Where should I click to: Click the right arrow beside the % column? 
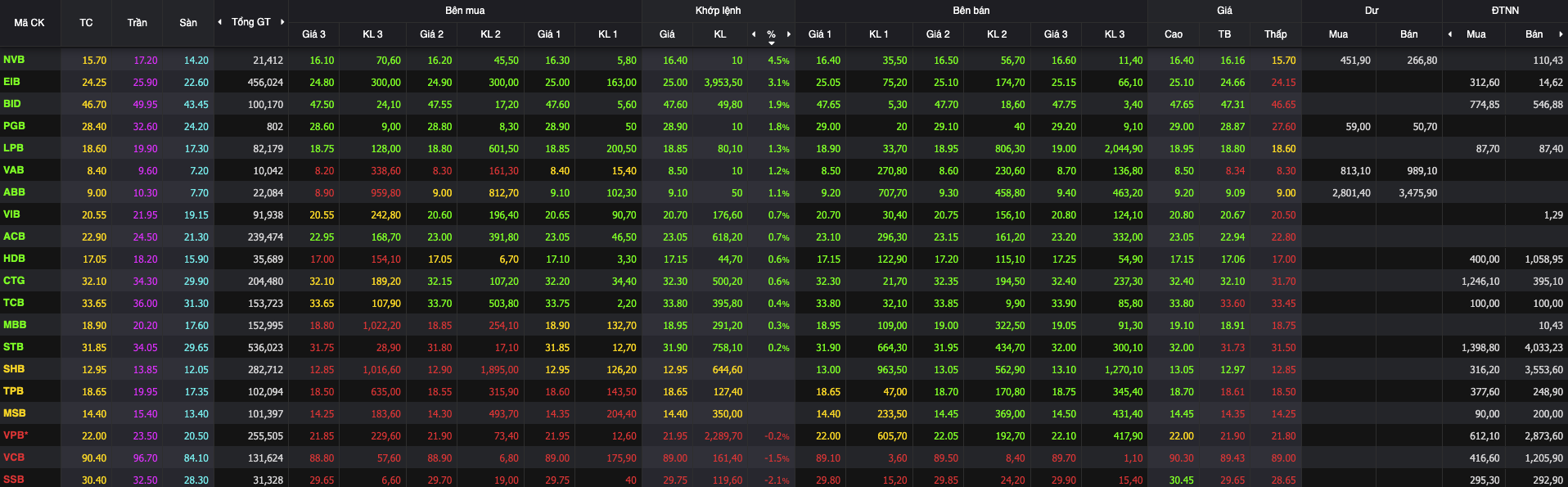point(789,34)
